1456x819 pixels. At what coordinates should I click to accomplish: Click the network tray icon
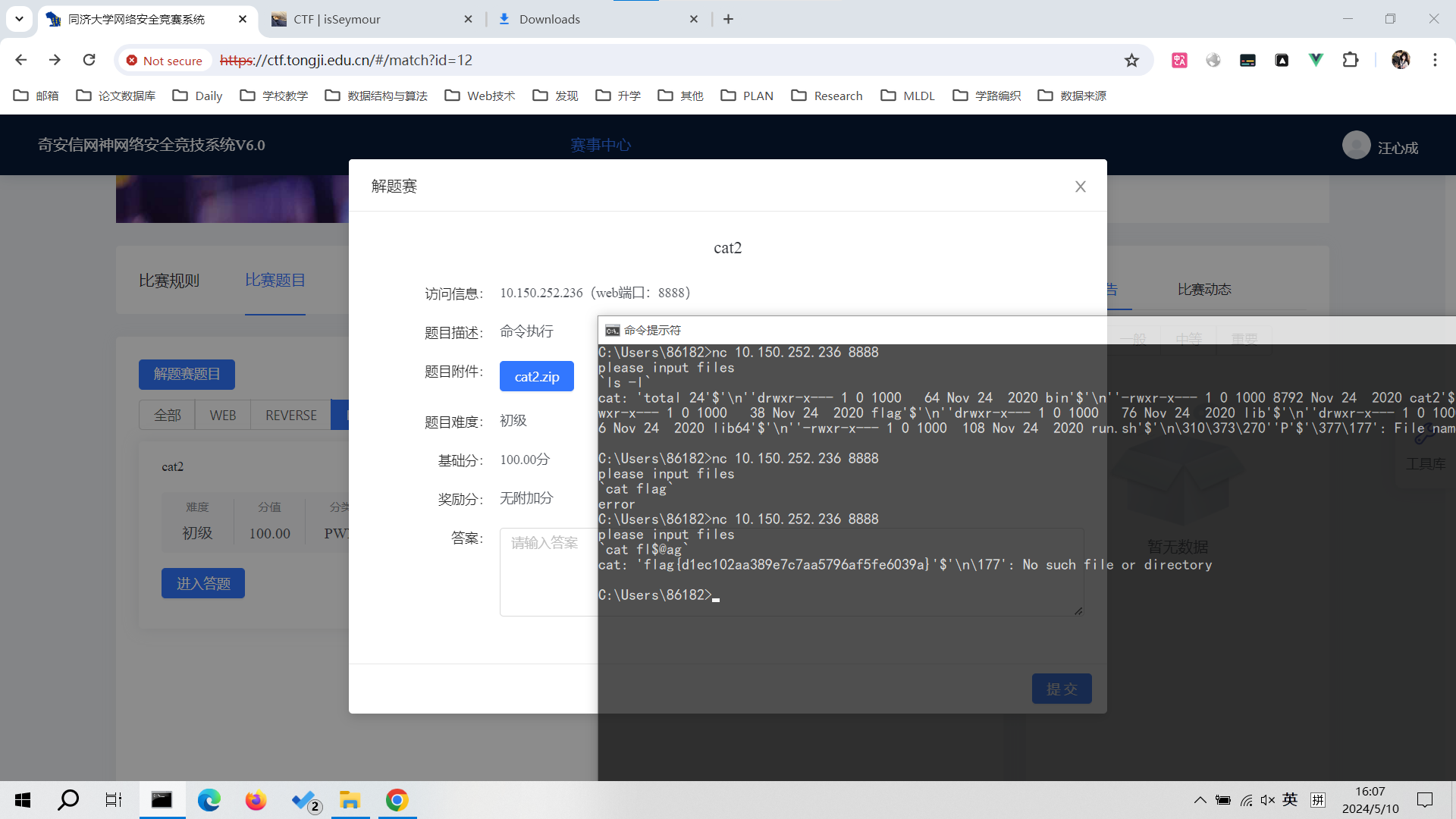pos(1246,800)
